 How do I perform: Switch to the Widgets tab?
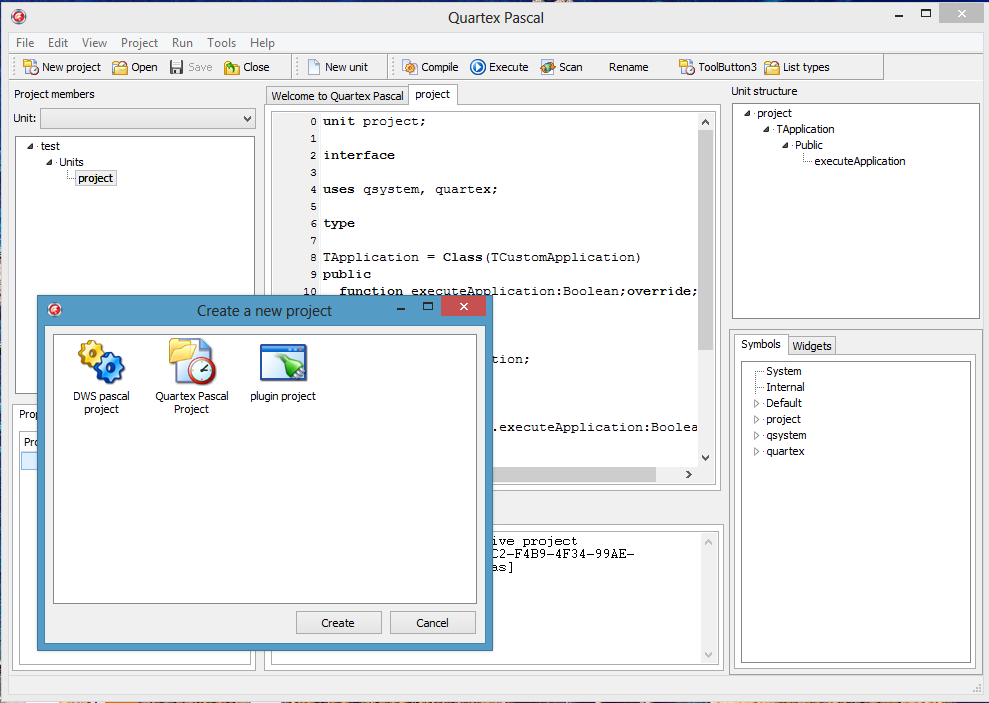pos(811,345)
